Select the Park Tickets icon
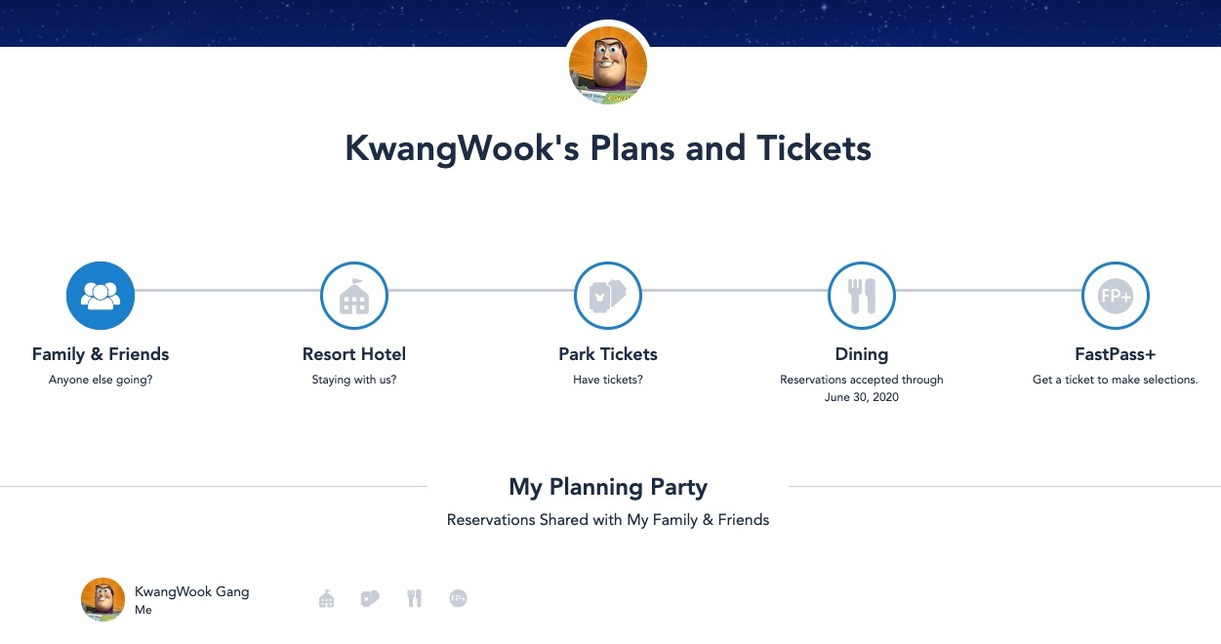Screen dimensions: 1221x644 [608, 296]
